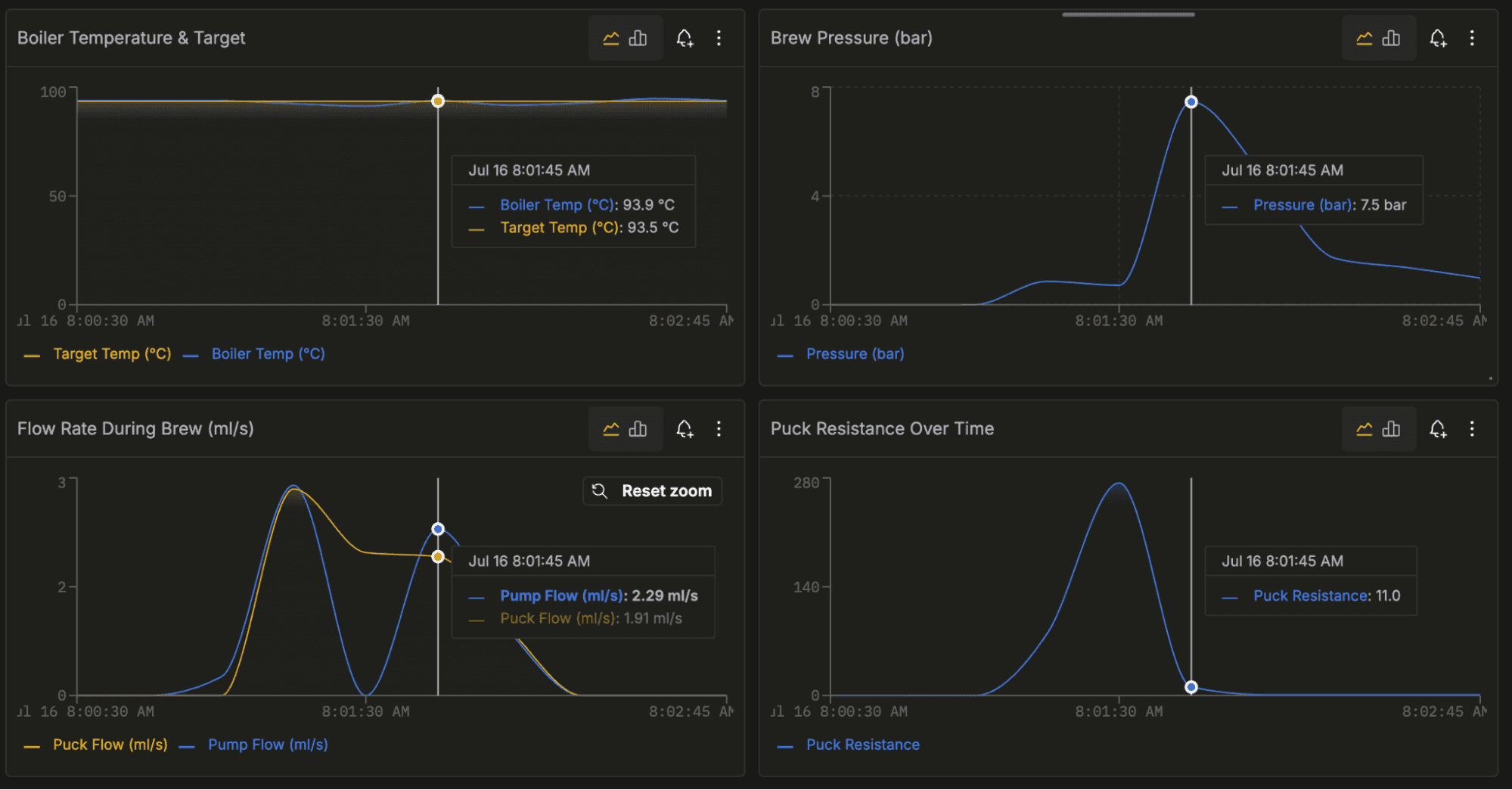Toggle Pump Flow (ml/s) legend entry
This screenshot has height=790, width=1512.
tap(253, 745)
